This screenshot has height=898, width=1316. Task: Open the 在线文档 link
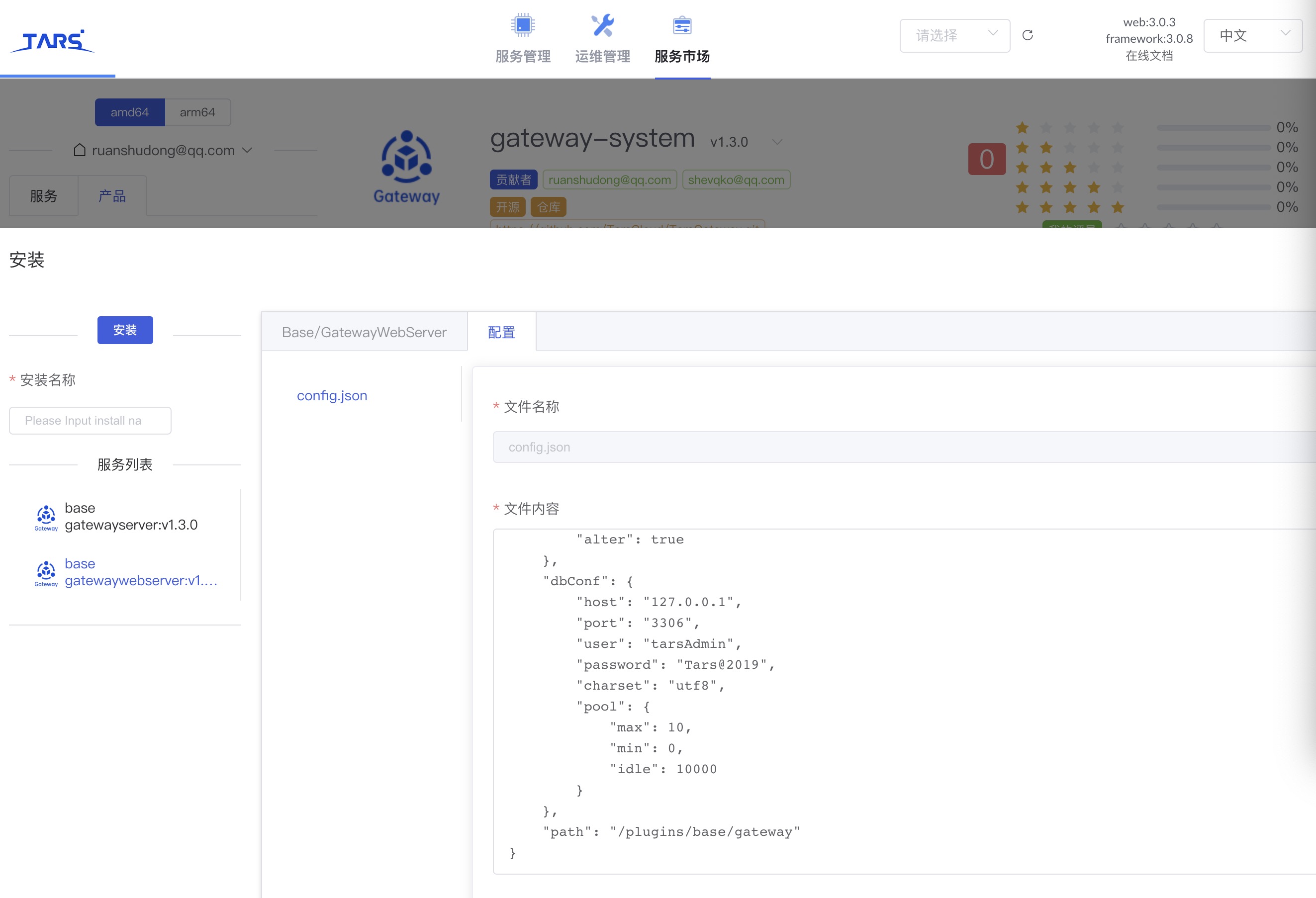pos(1148,56)
